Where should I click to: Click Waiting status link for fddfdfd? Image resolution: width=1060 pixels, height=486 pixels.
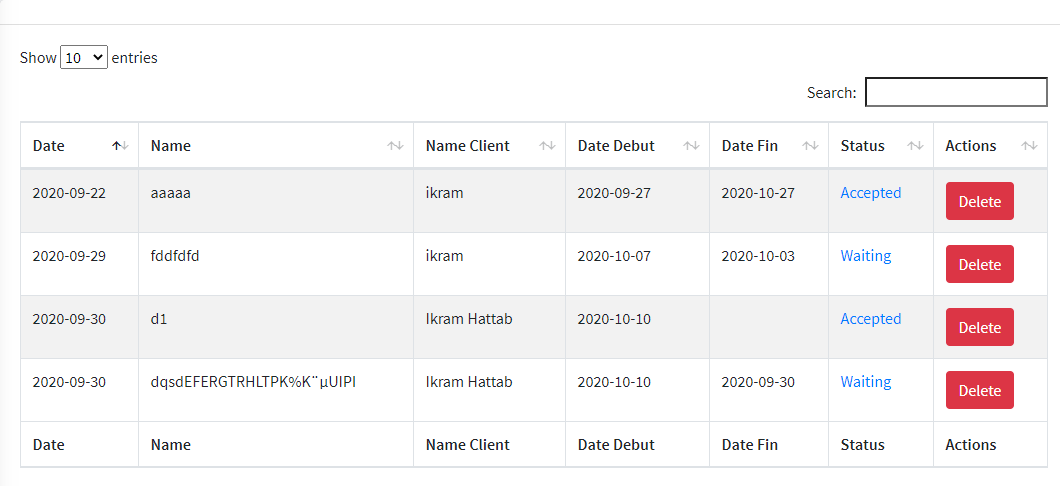[865, 256]
